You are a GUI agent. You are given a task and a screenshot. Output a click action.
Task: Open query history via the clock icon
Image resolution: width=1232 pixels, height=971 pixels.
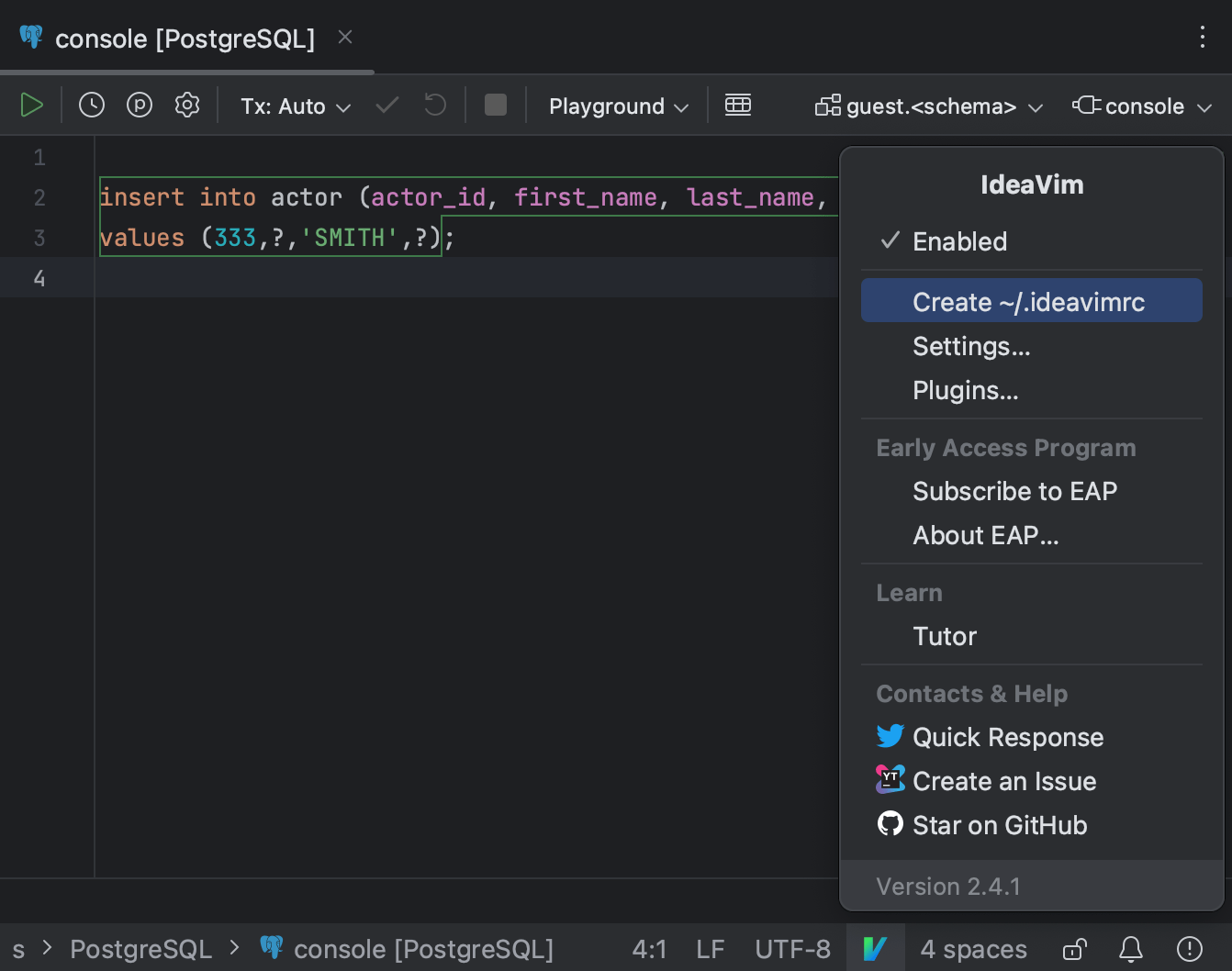coord(91,105)
